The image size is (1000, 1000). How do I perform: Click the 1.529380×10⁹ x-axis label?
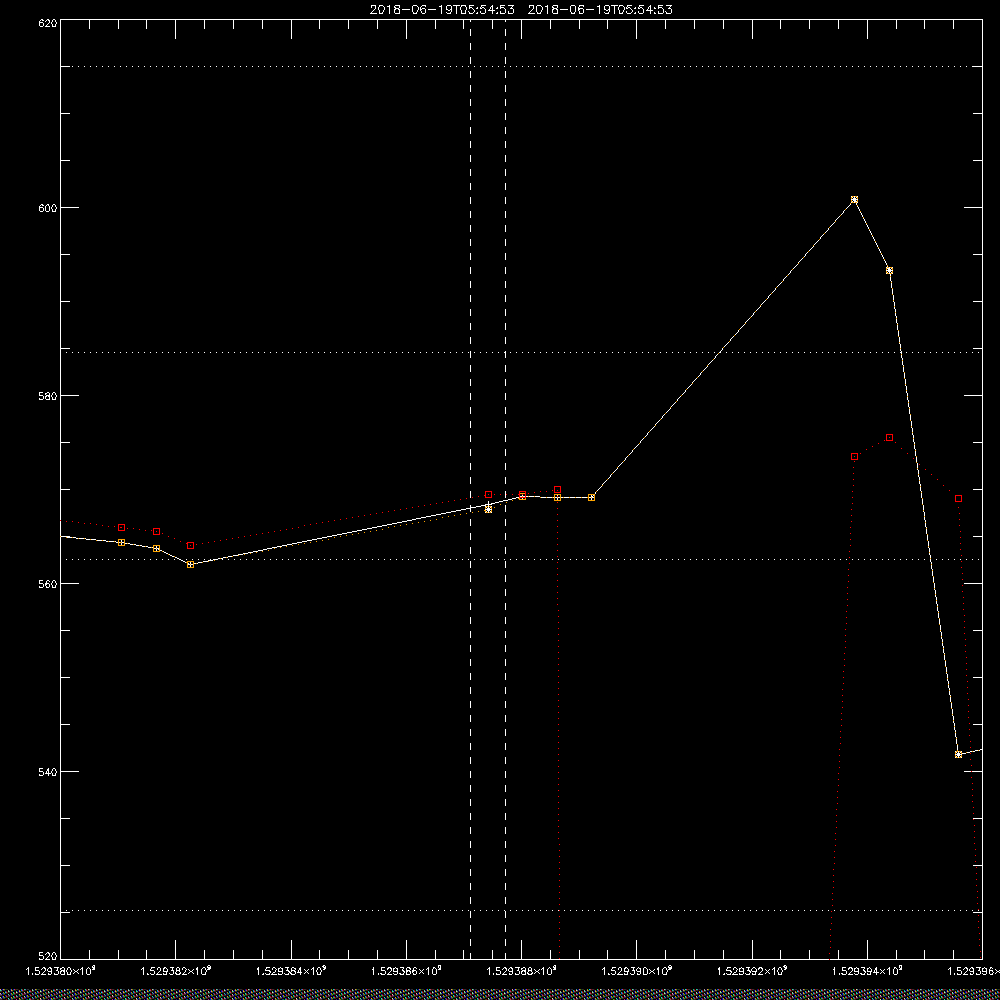click(60, 971)
